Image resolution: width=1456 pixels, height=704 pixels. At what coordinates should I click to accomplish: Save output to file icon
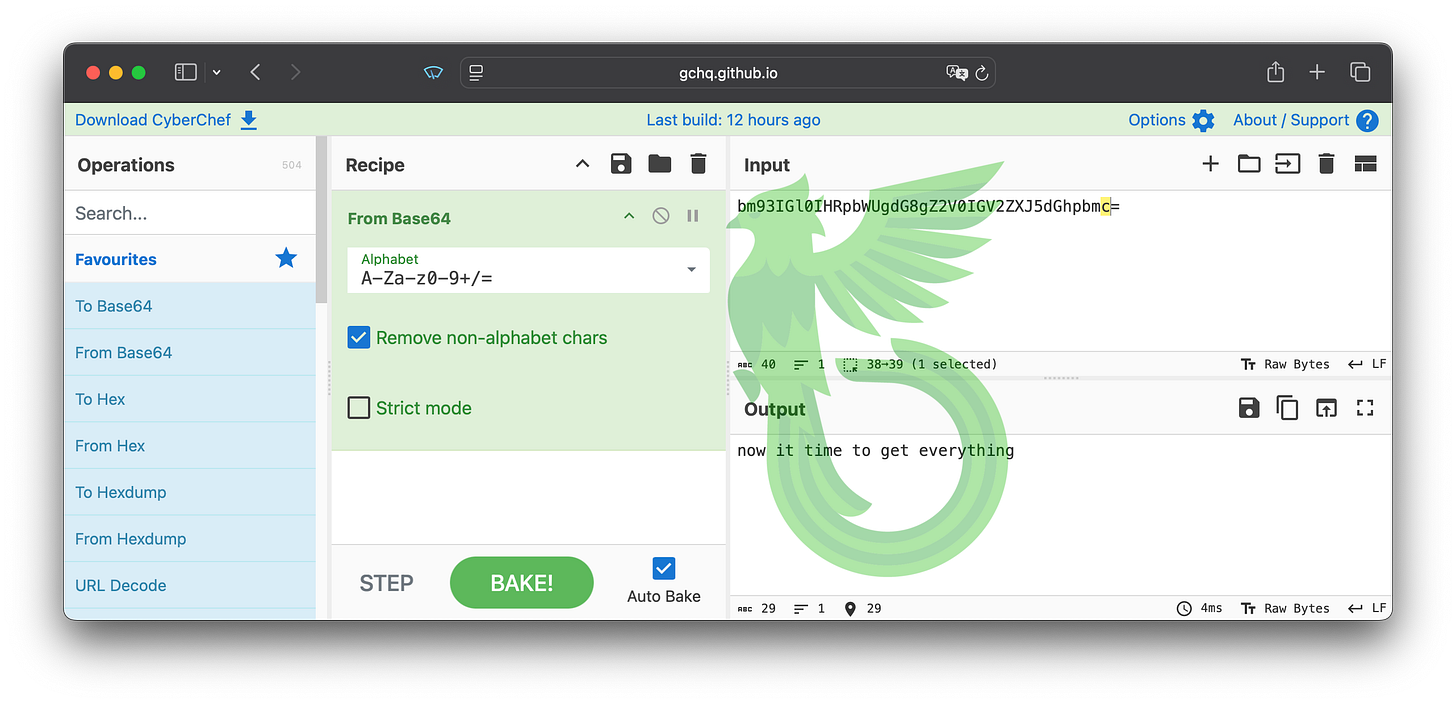(x=1249, y=408)
